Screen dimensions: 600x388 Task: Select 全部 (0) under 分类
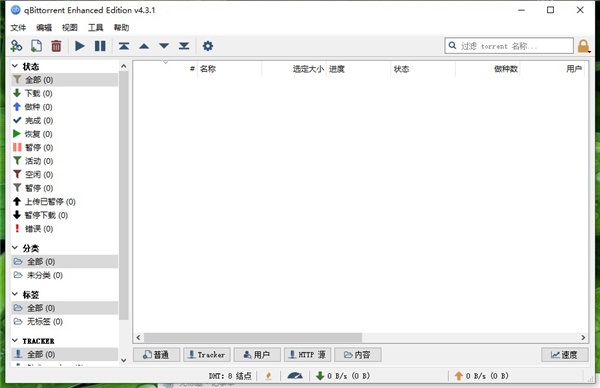click(x=64, y=262)
